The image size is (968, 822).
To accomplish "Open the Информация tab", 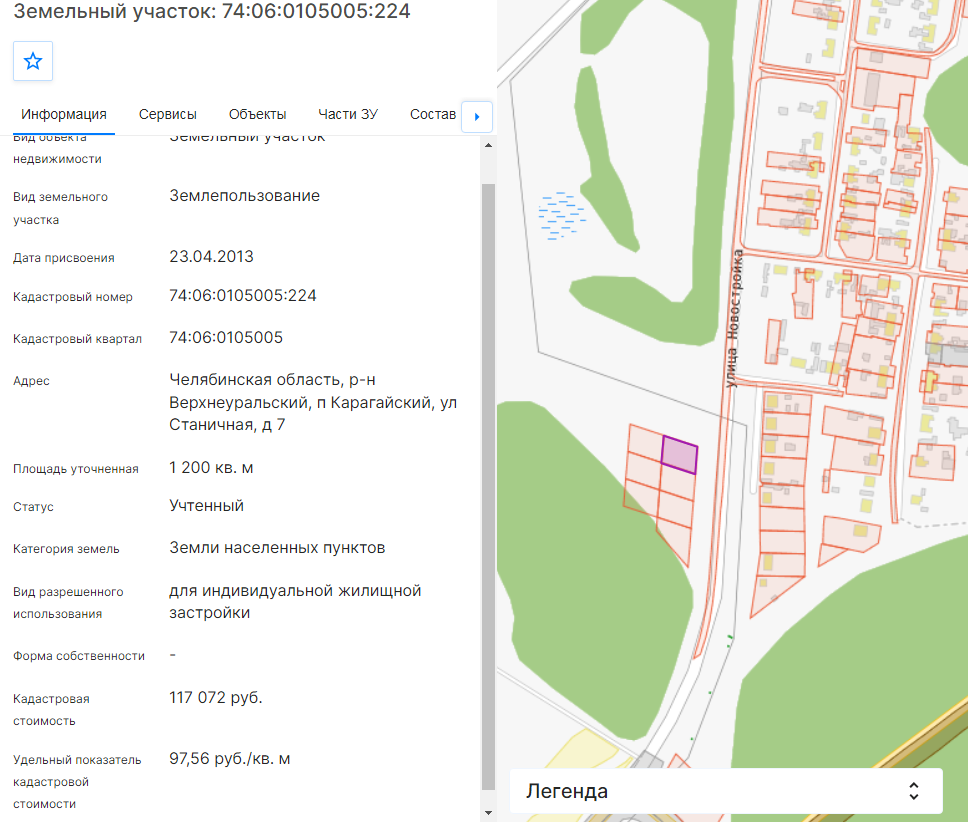I will 64,115.
